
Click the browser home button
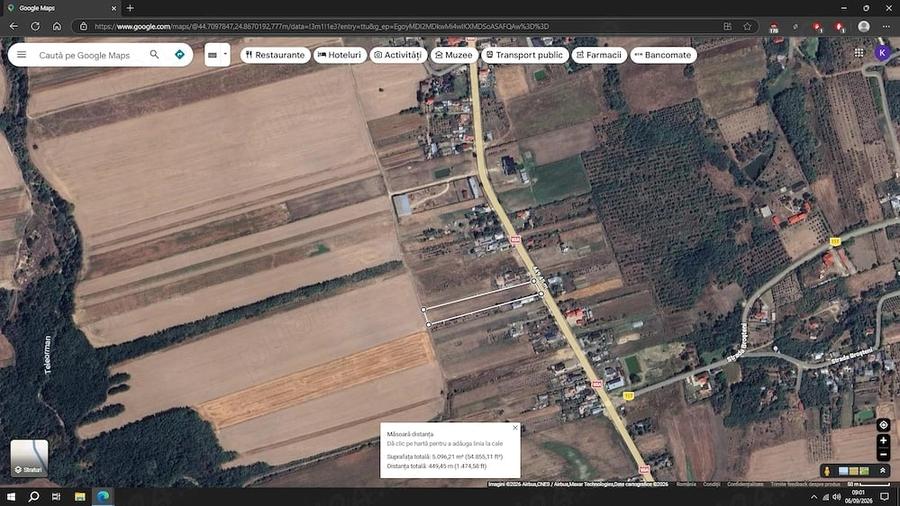click(x=57, y=26)
